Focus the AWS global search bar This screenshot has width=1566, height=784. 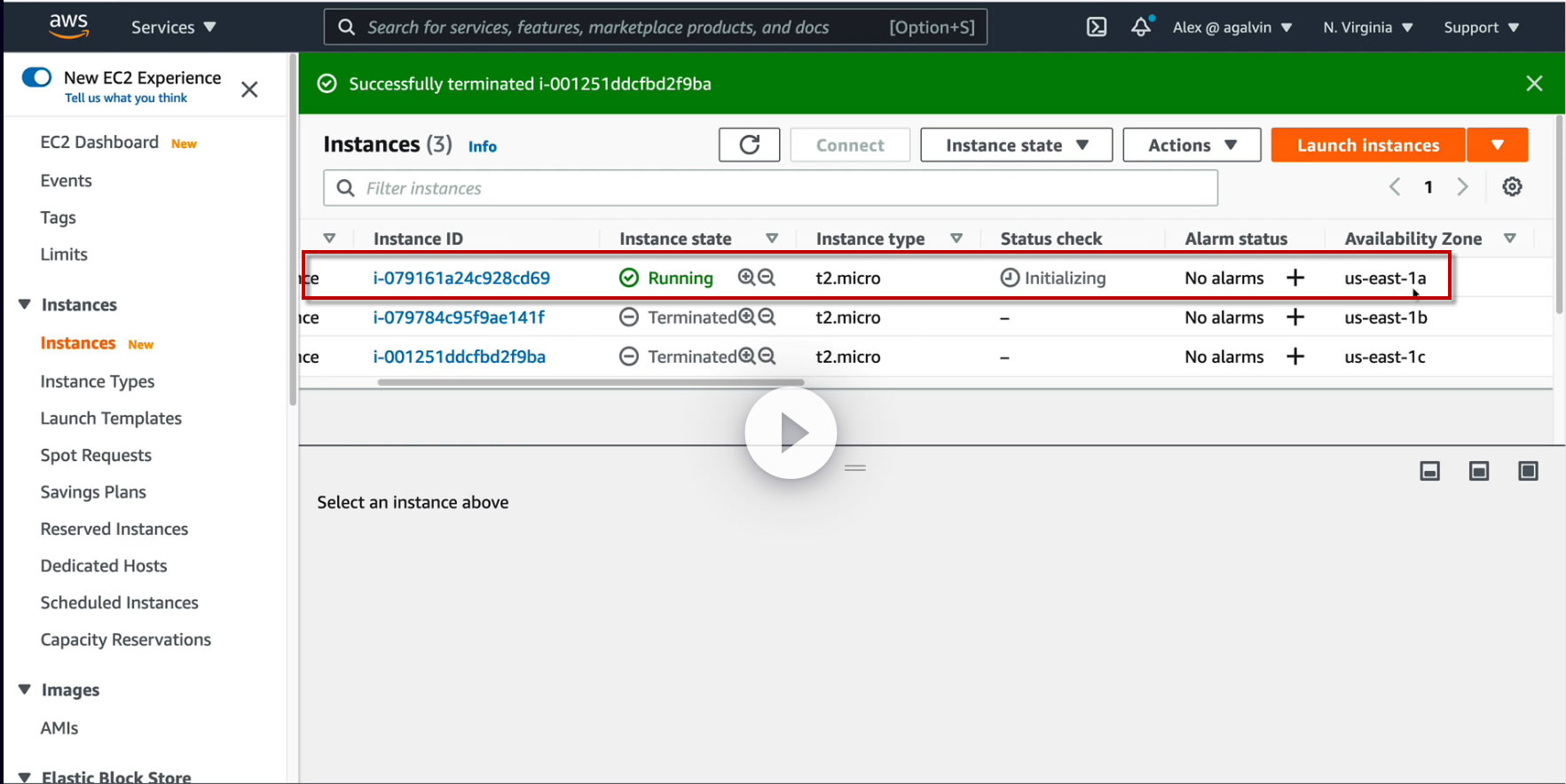tap(656, 27)
